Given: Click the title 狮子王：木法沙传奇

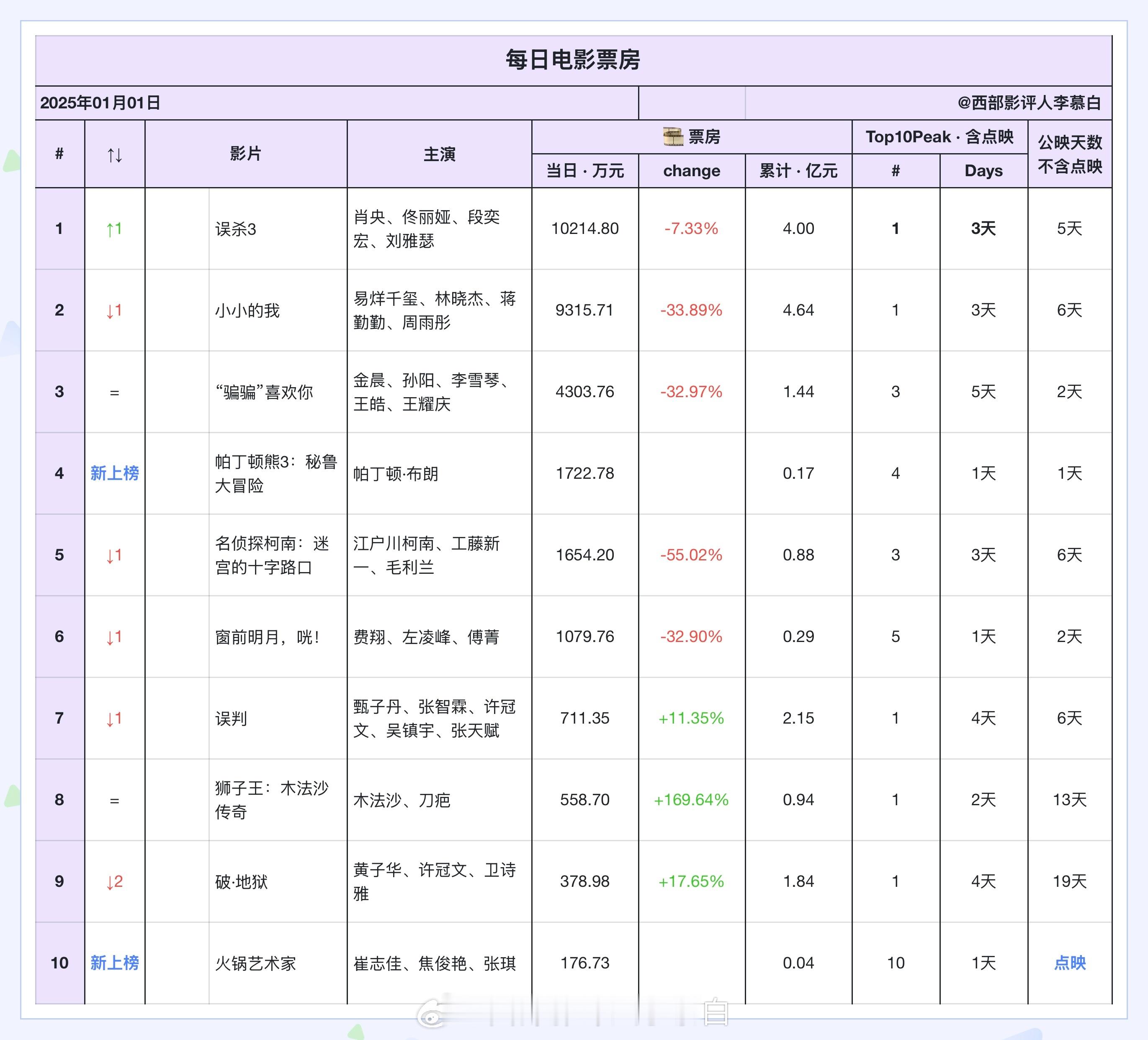Looking at the screenshot, I should pos(272,800).
